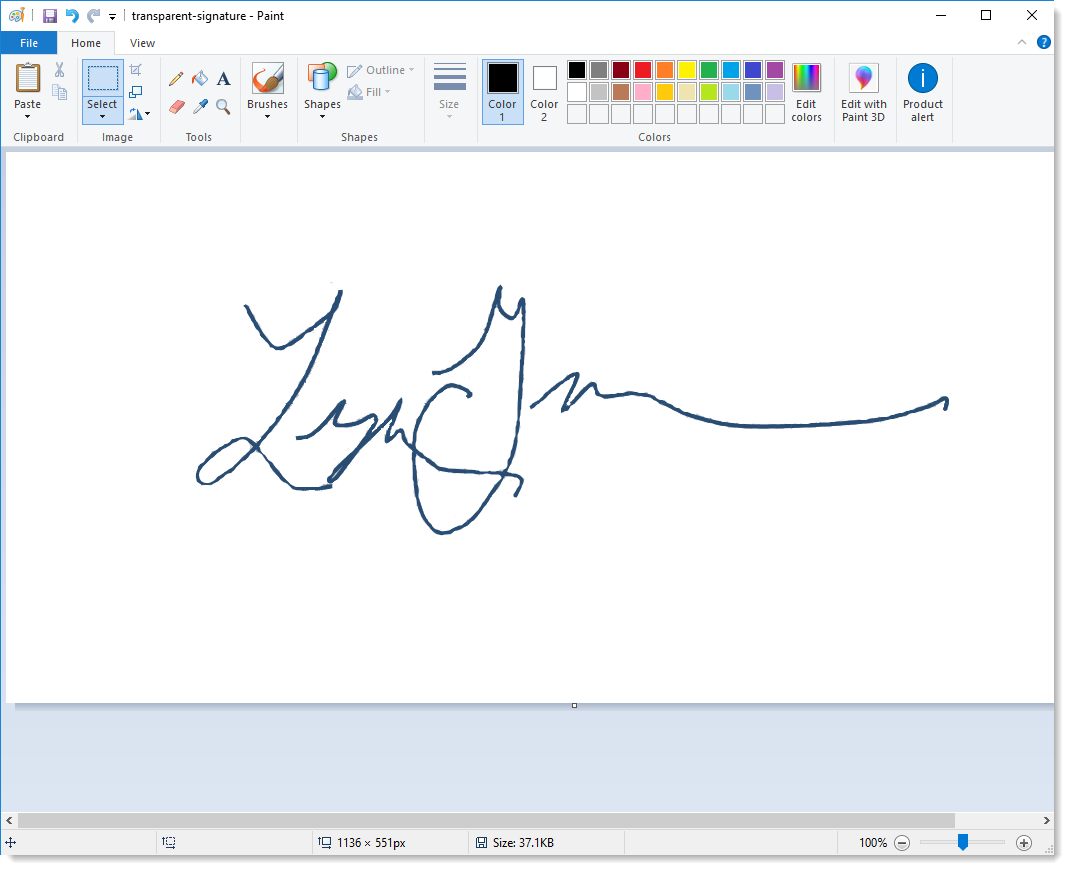Open Edit with Paint 3D
The height and width of the screenshot is (870, 1069).
point(863,92)
